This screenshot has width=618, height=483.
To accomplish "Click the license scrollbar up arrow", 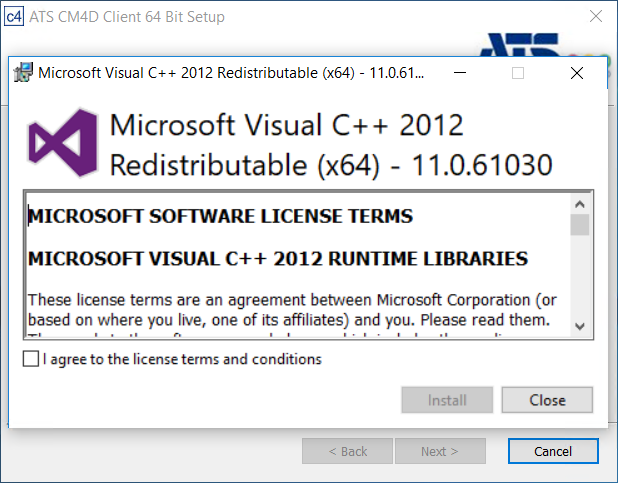I will pyautogui.click(x=579, y=202).
